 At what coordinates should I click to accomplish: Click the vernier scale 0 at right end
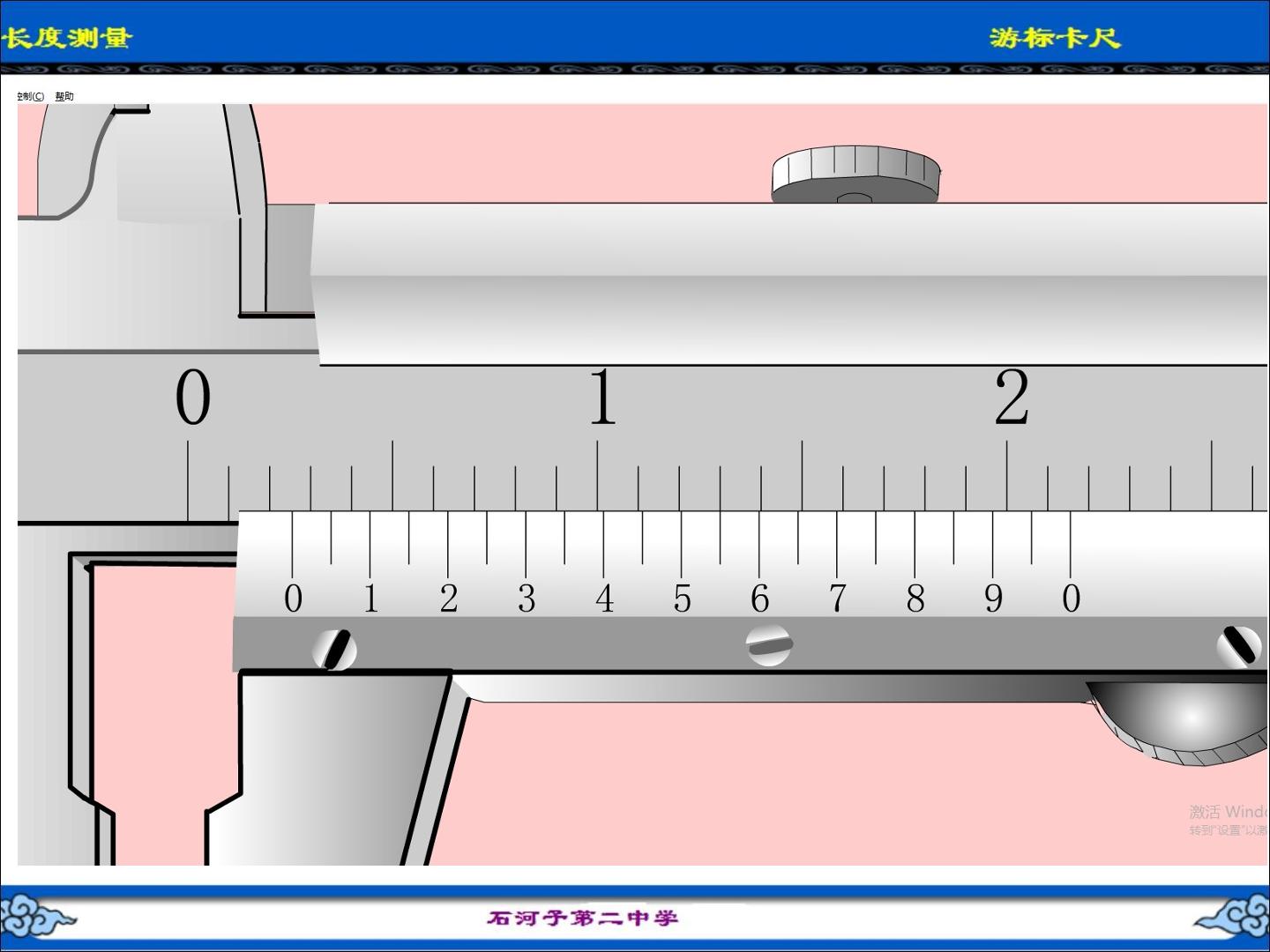click(1072, 599)
